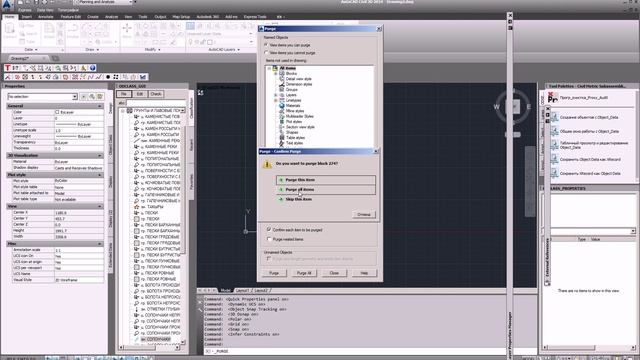This screenshot has height=360, width=640.
Task: Click the four-dots grid toolbar icon
Action: coord(116,77)
